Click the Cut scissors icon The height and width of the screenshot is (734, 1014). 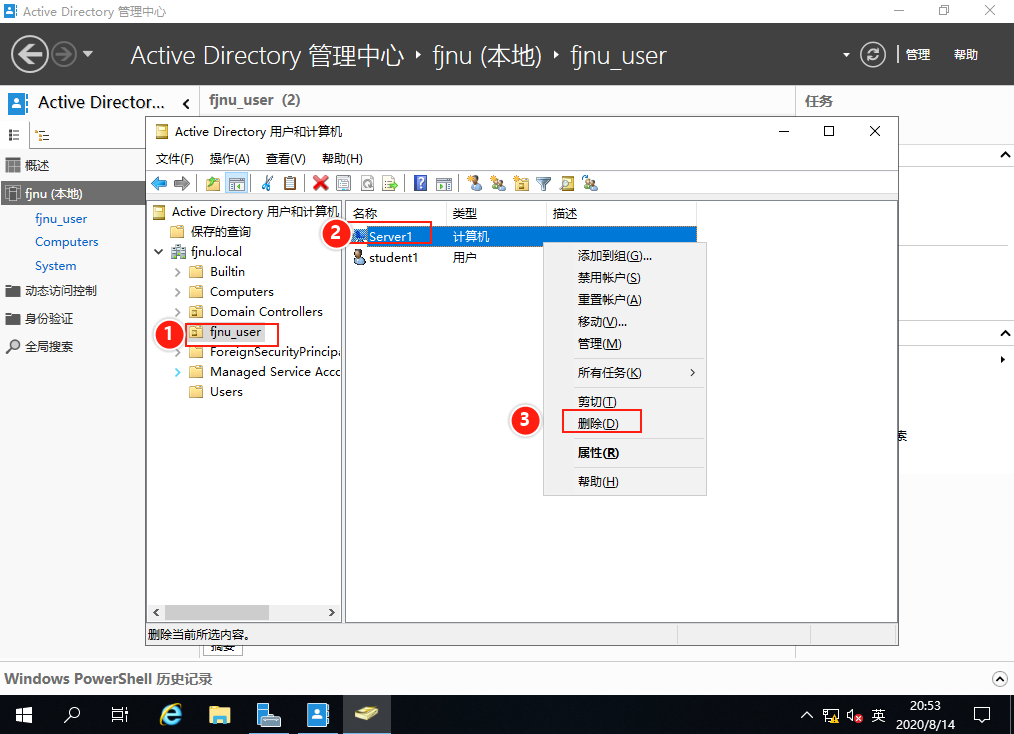tap(266, 184)
